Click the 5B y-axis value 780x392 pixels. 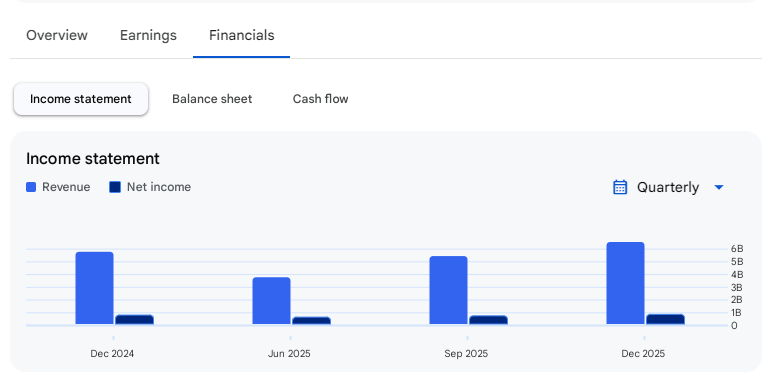[x=737, y=262]
